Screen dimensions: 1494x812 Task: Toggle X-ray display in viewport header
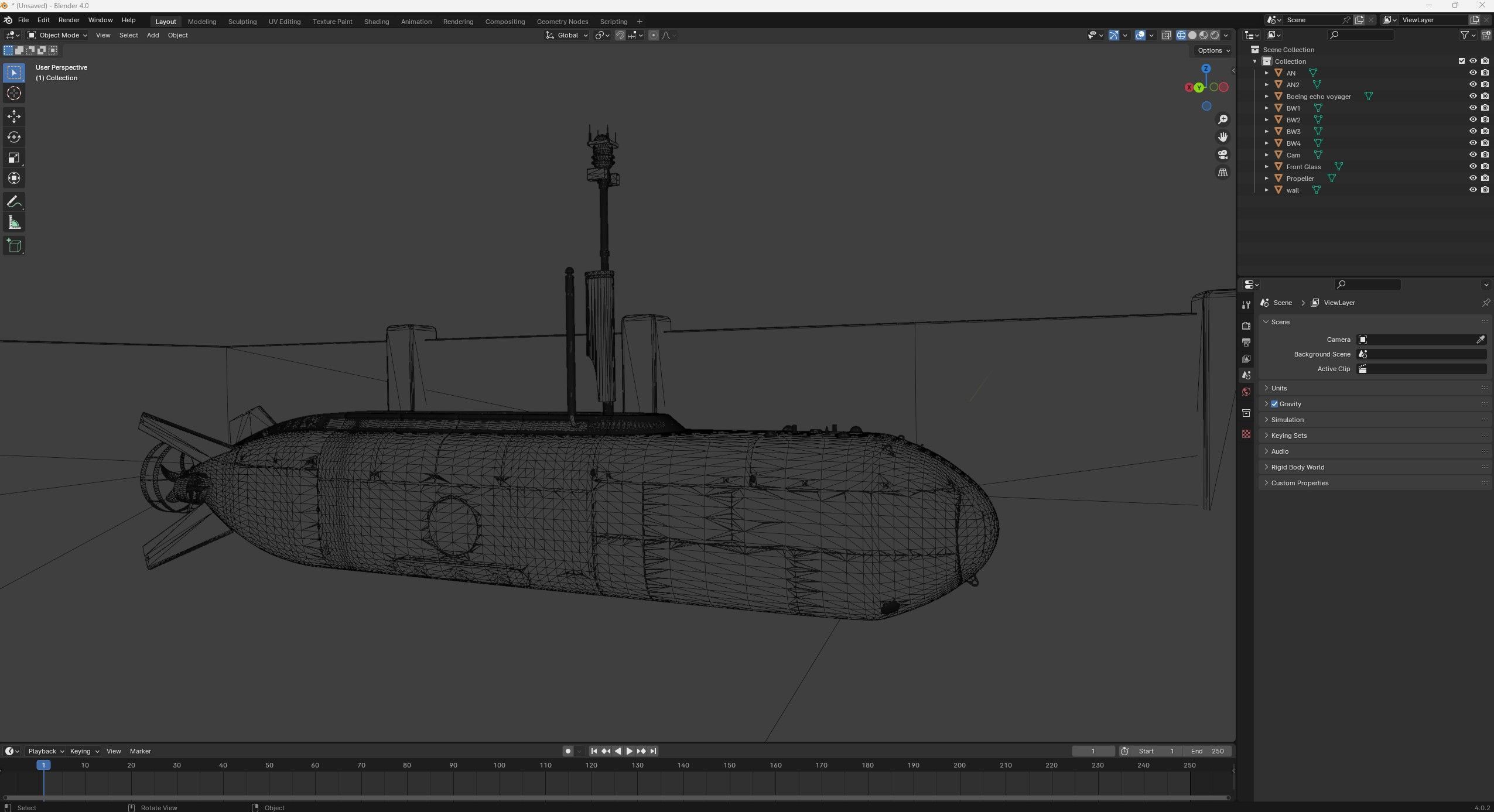pyautogui.click(x=1166, y=35)
